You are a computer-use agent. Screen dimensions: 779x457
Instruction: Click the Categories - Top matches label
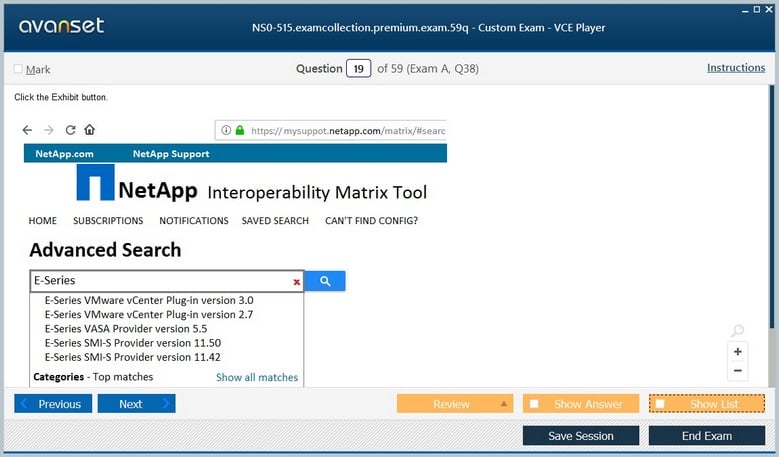click(x=93, y=377)
